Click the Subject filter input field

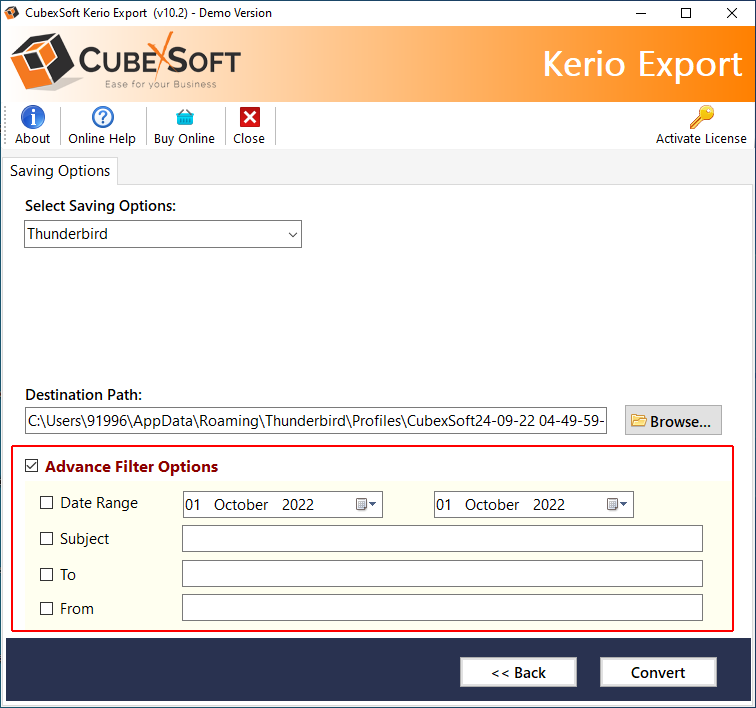point(442,539)
